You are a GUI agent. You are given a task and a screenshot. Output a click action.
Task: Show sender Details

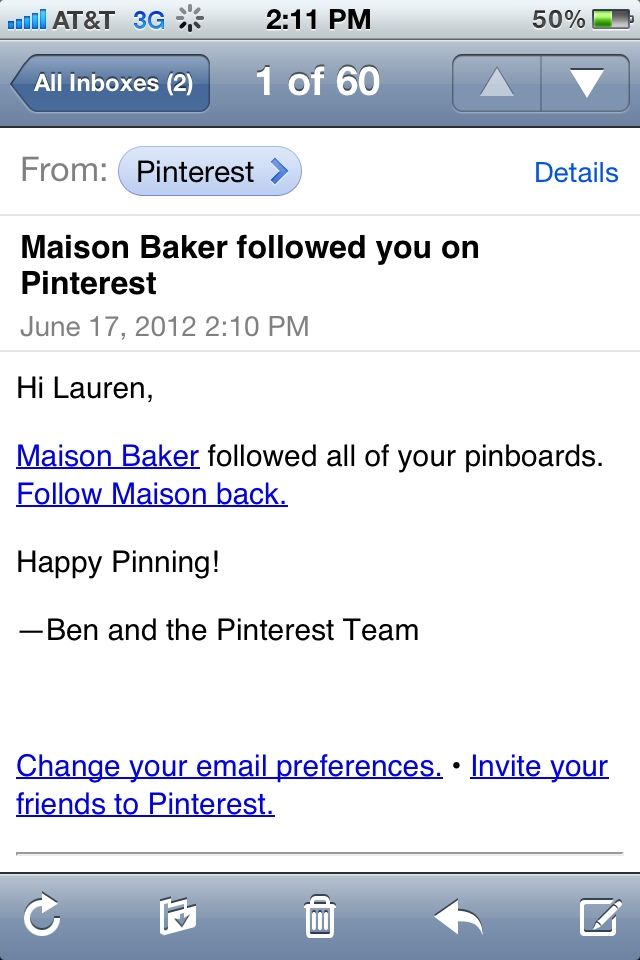tap(576, 172)
